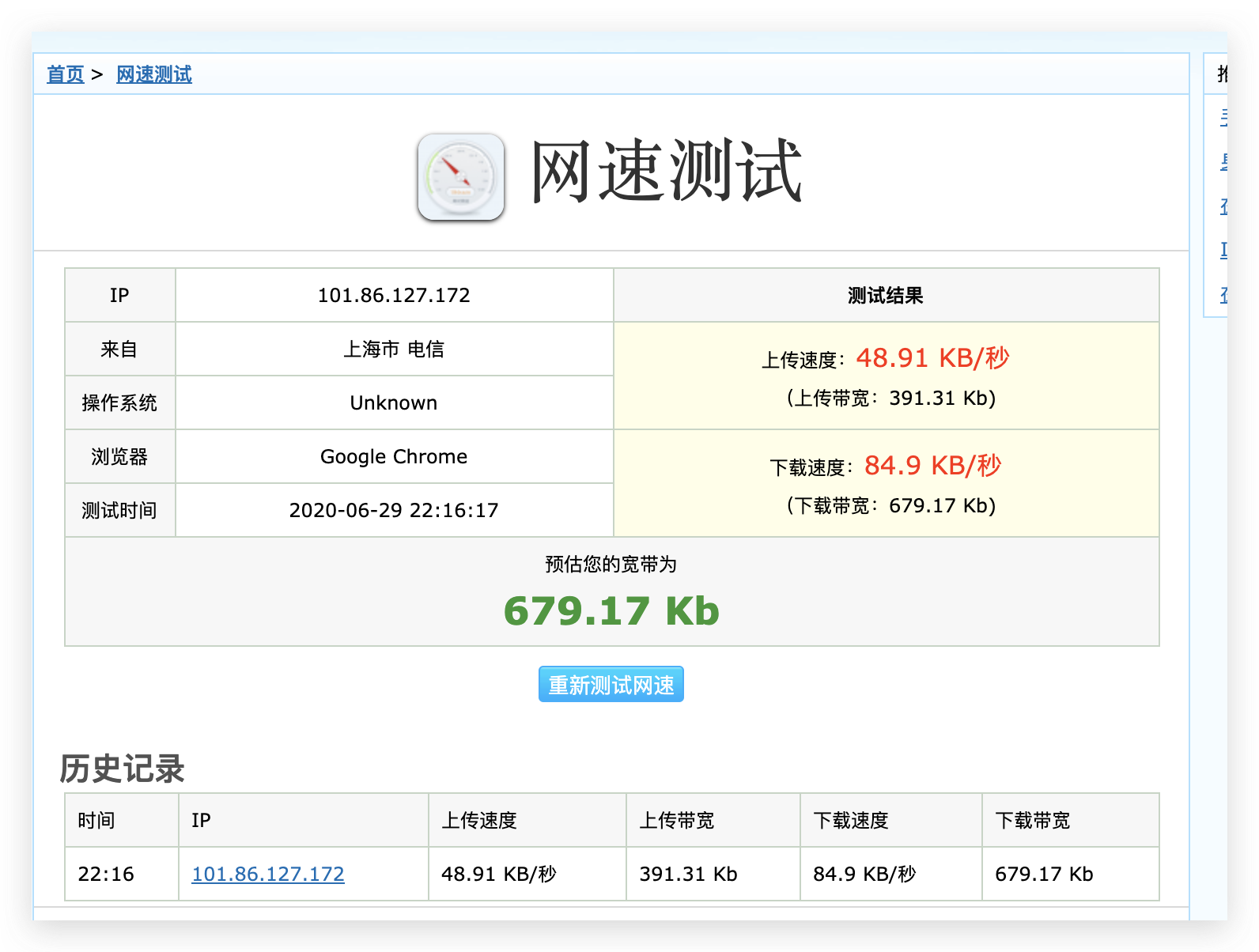Click the 测试结果 header cell
This screenshot has height=952, width=1259.
[887, 295]
